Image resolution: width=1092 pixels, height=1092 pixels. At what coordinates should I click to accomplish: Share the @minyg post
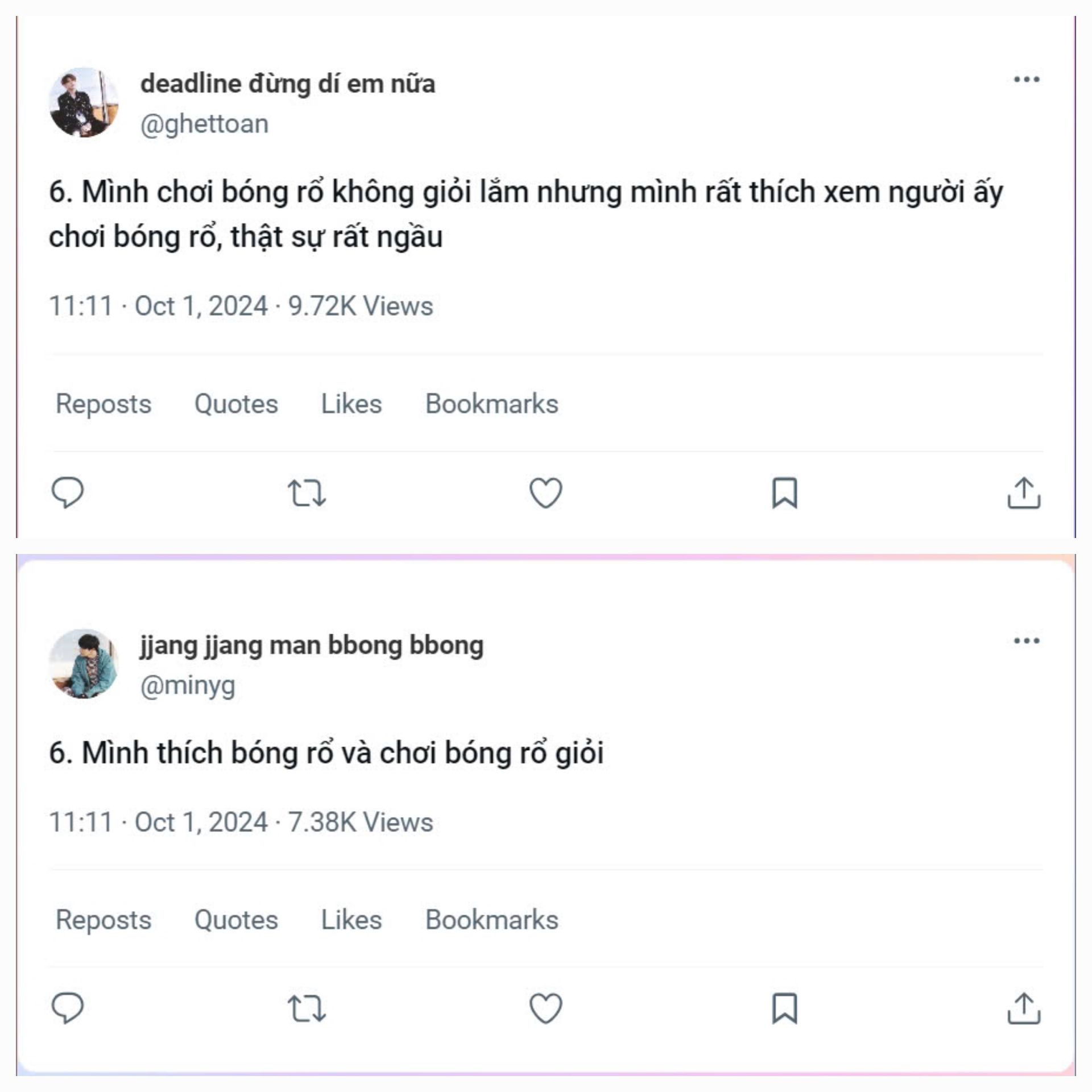pos(1024,1008)
